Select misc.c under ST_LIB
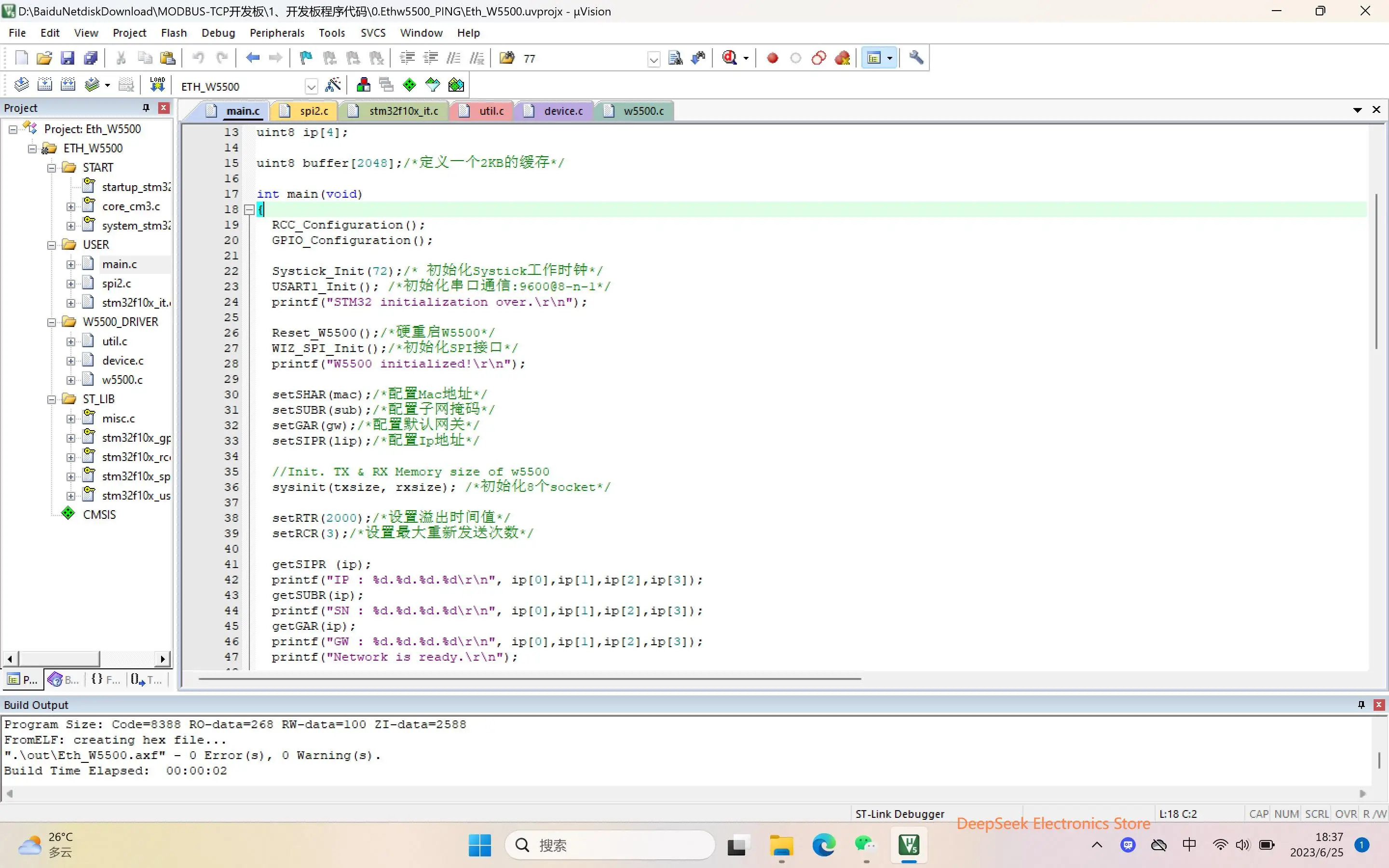The height and width of the screenshot is (868, 1389). [x=118, y=419]
